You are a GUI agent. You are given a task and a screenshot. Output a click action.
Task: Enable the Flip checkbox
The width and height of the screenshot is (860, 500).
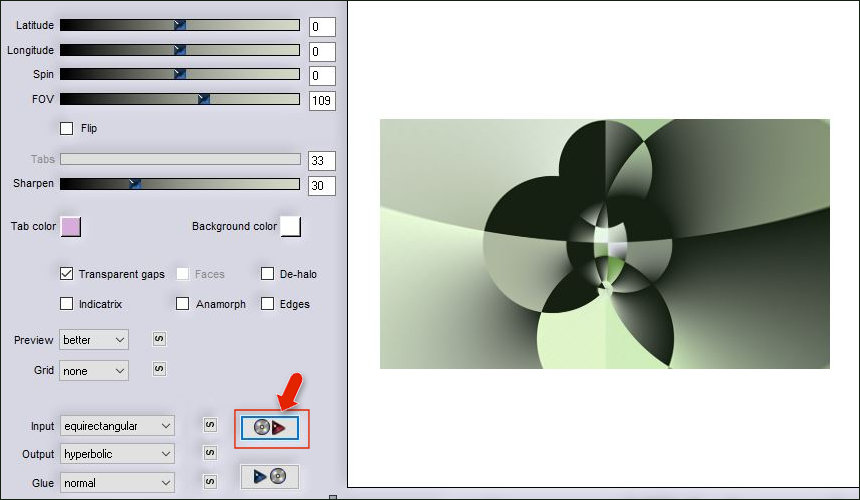(x=66, y=128)
